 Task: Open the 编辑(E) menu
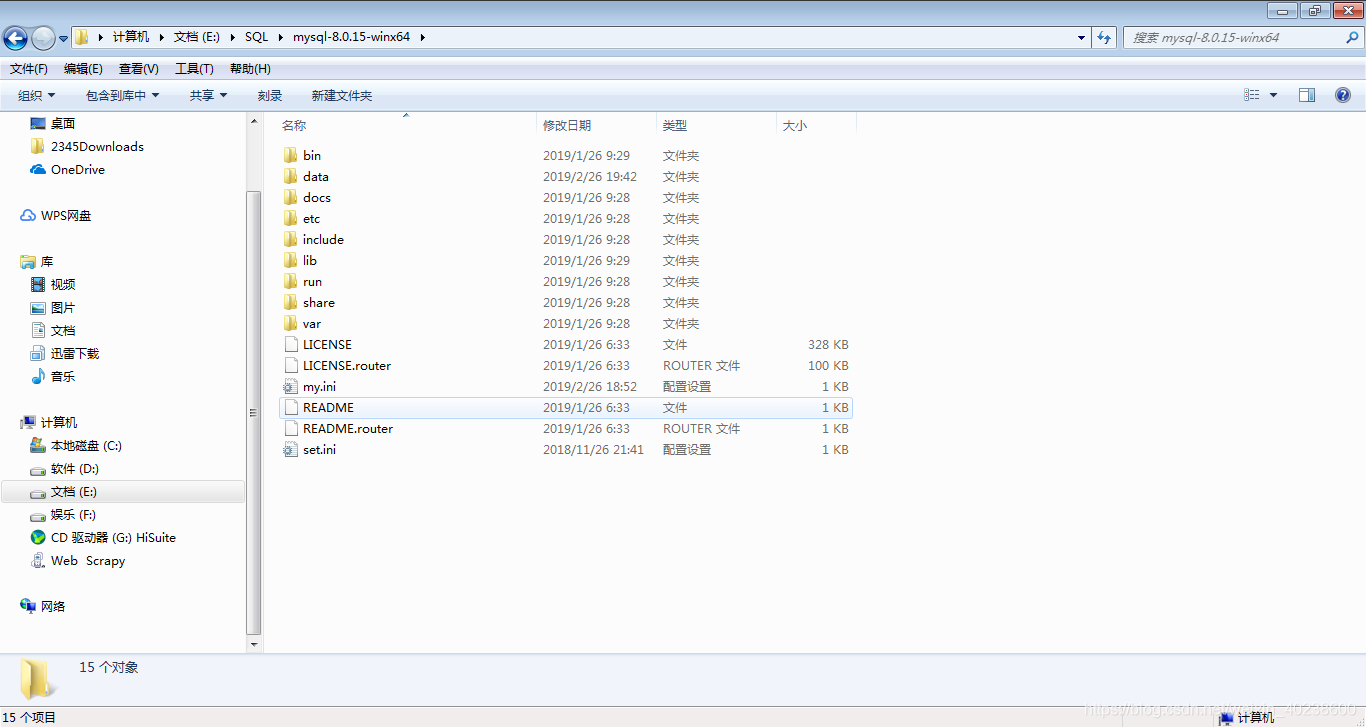83,69
